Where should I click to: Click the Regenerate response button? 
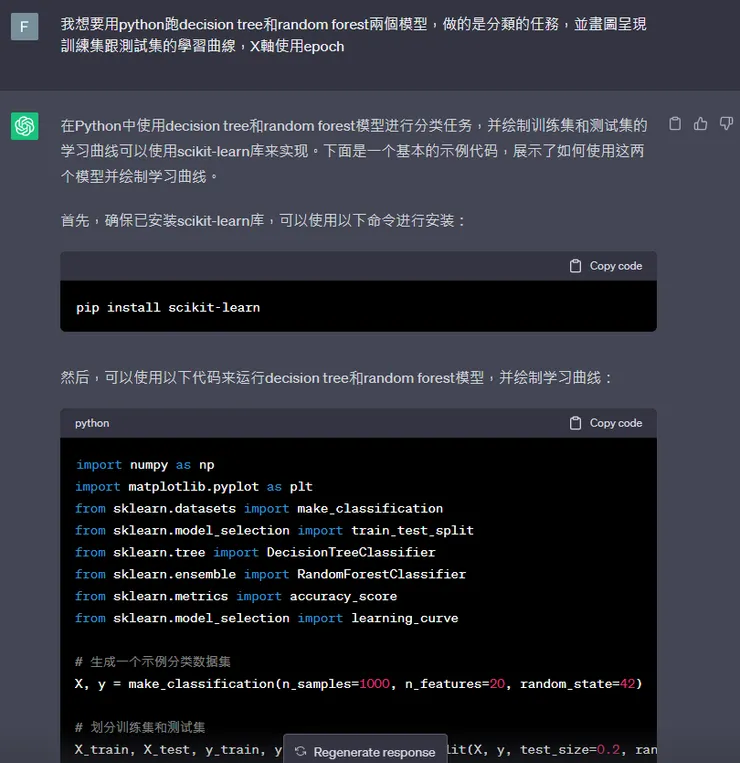[365, 751]
